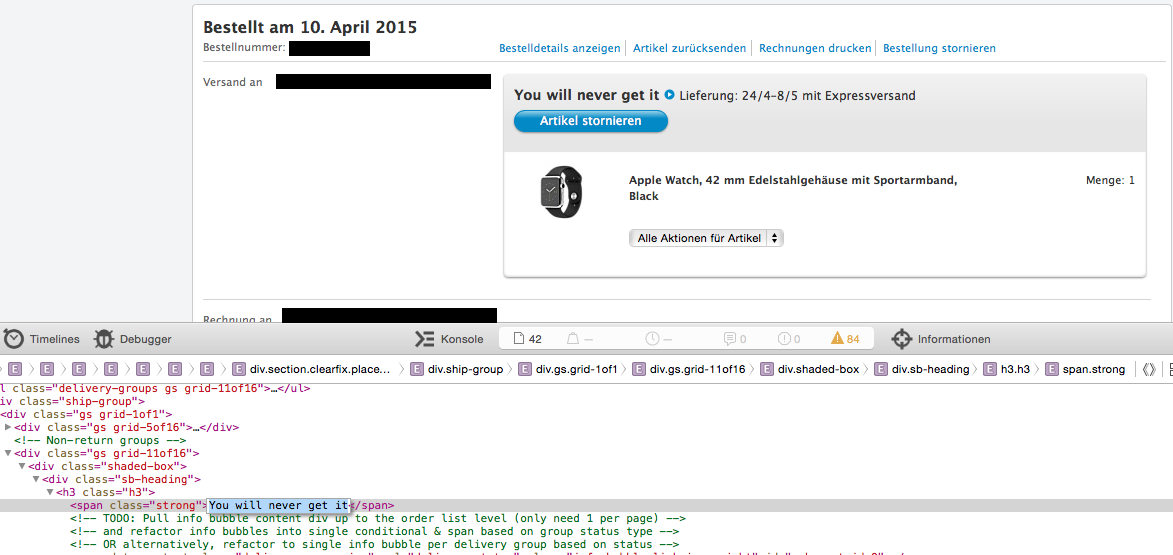Open the 'Alle Aktionen für Artikel' dropdown
The height and width of the screenshot is (555, 1173).
point(706,238)
